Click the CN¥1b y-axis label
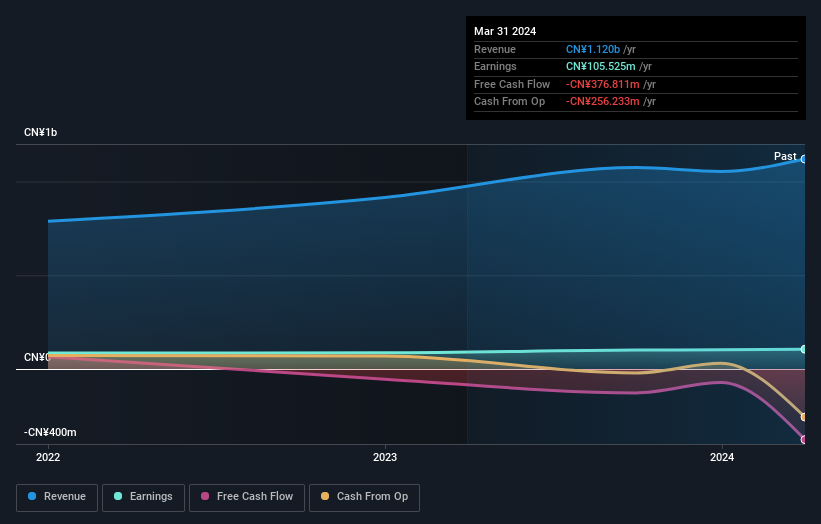Image resolution: width=821 pixels, height=524 pixels. 40,132
